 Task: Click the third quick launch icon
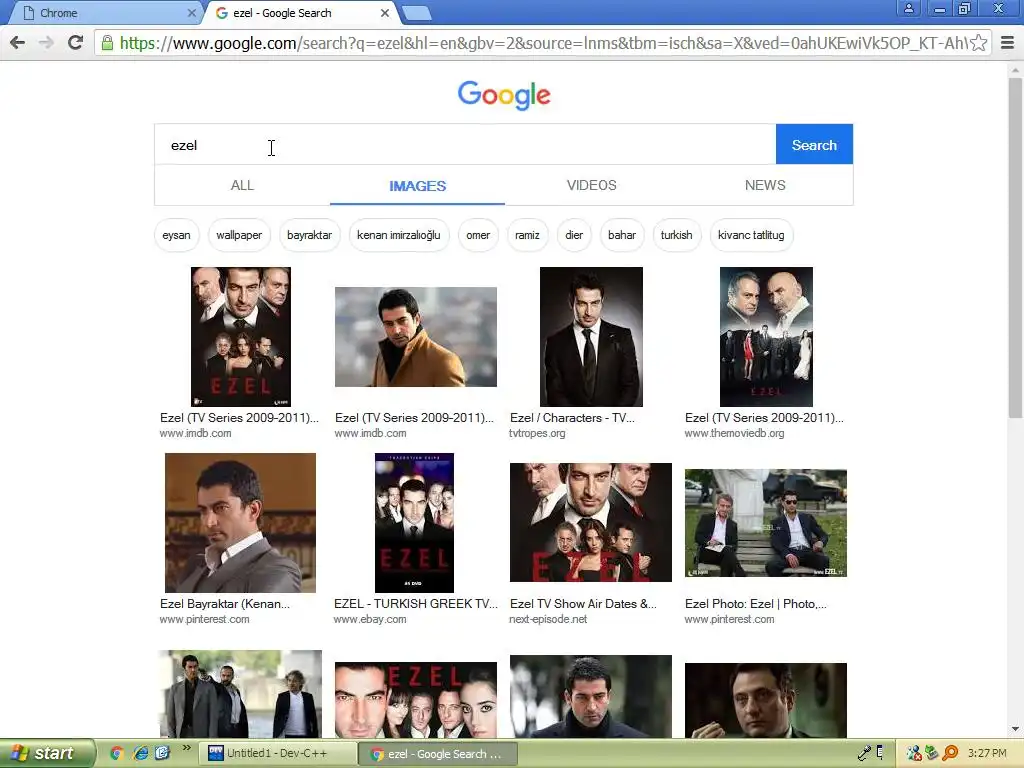click(162, 754)
